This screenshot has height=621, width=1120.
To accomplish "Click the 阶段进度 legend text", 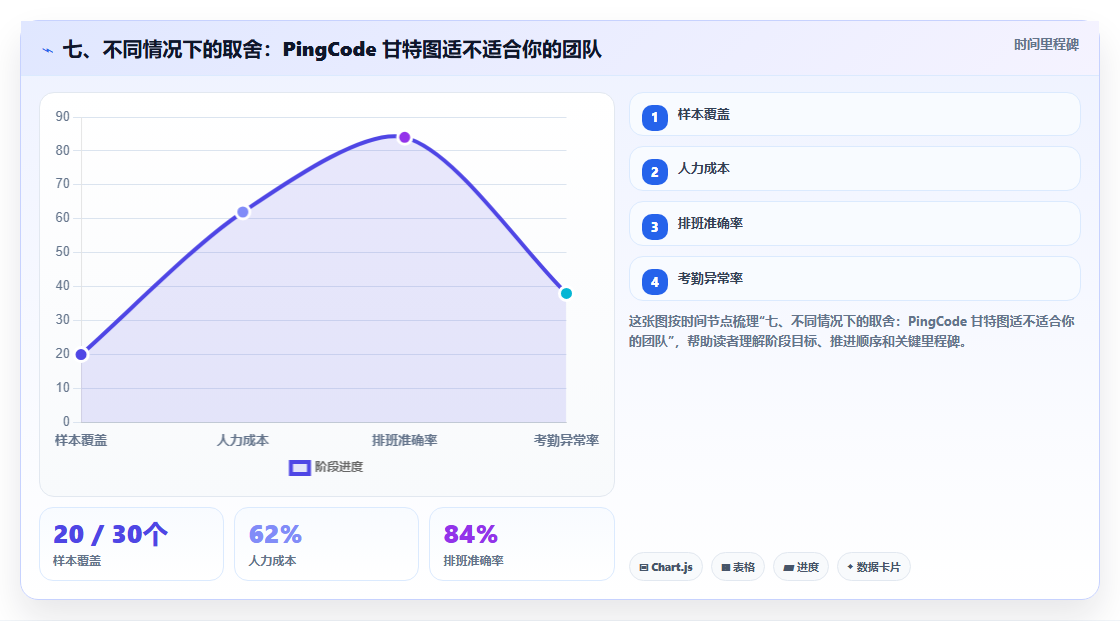I will pyautogui.click(x=339, y=467).
